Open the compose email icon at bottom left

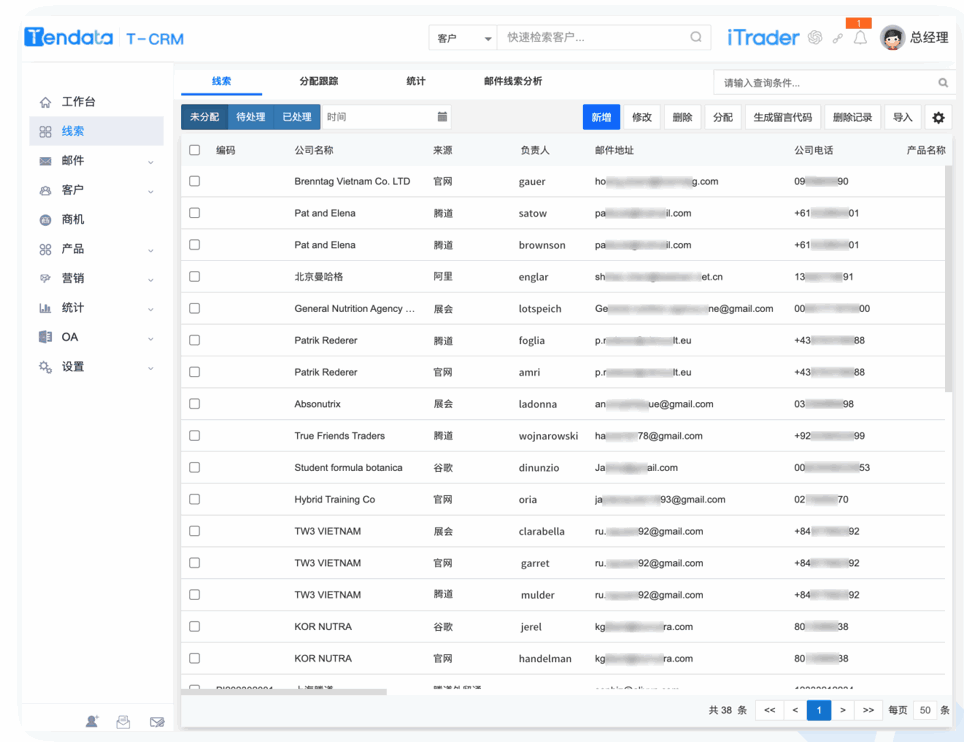[x=157, y=721]
